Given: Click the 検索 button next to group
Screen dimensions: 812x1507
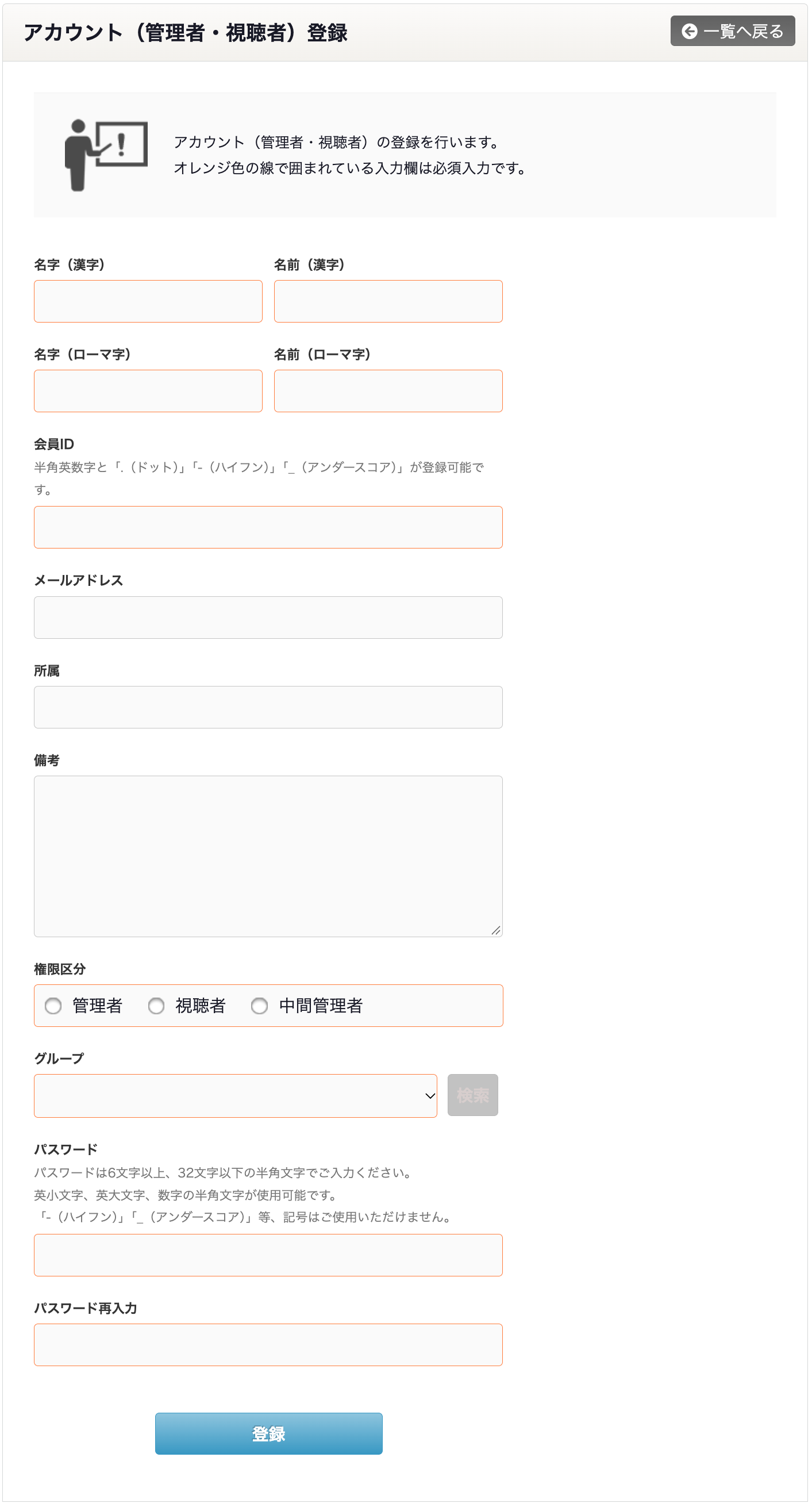Looking at the screenshot, I should pos(473,1095).
